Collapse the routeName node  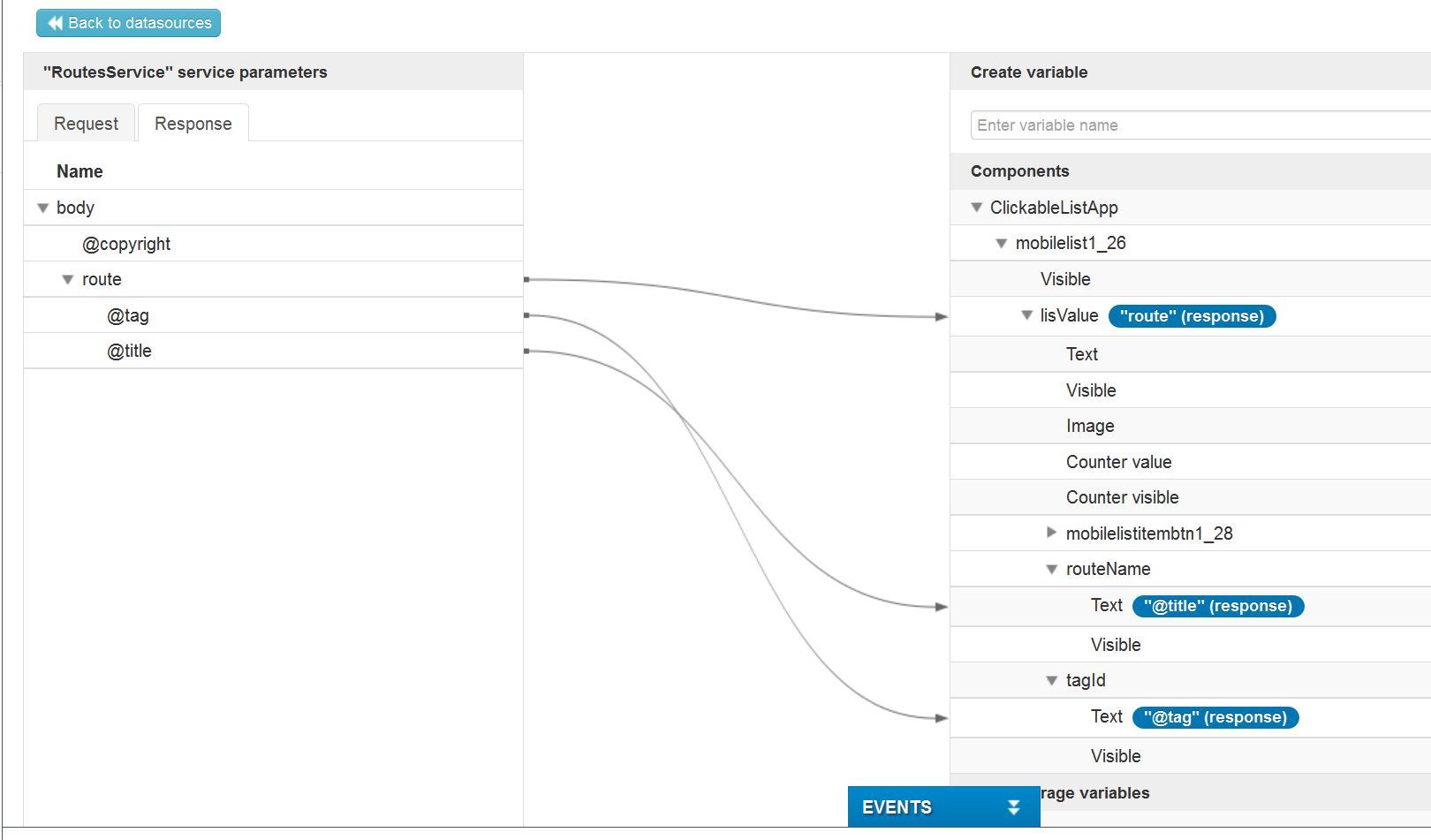[1051, 570]
